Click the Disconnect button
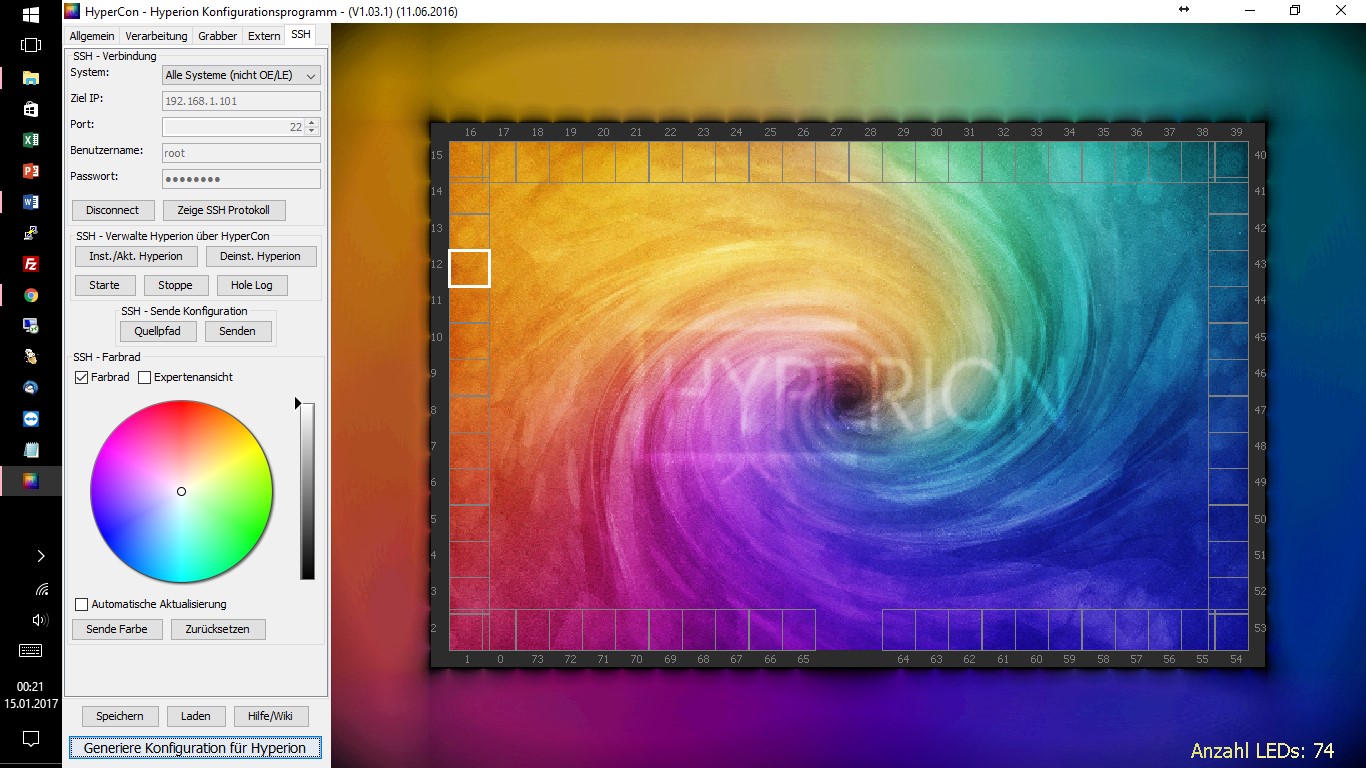 pyautogui.click(x=113, y=210)
